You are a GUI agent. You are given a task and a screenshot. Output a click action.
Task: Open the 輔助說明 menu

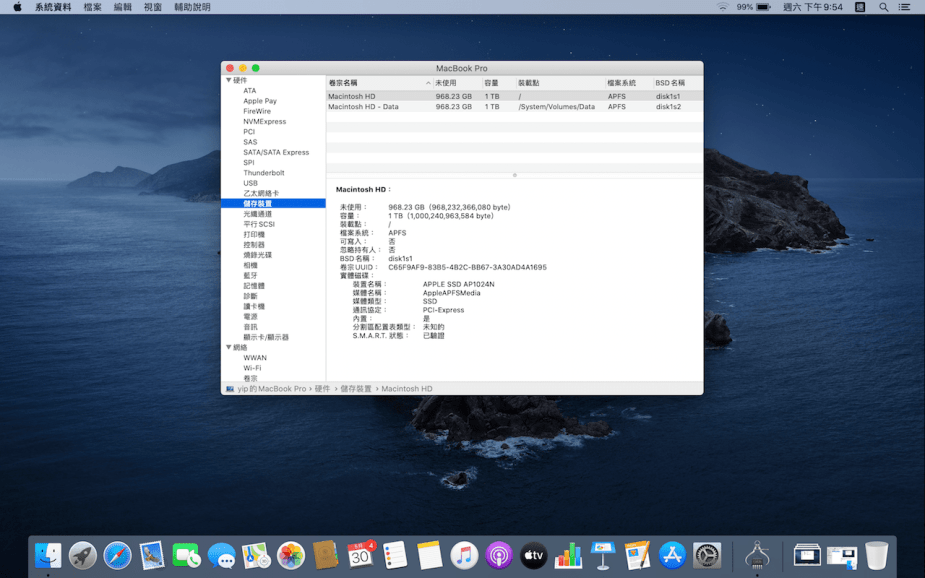coord(192,7)
